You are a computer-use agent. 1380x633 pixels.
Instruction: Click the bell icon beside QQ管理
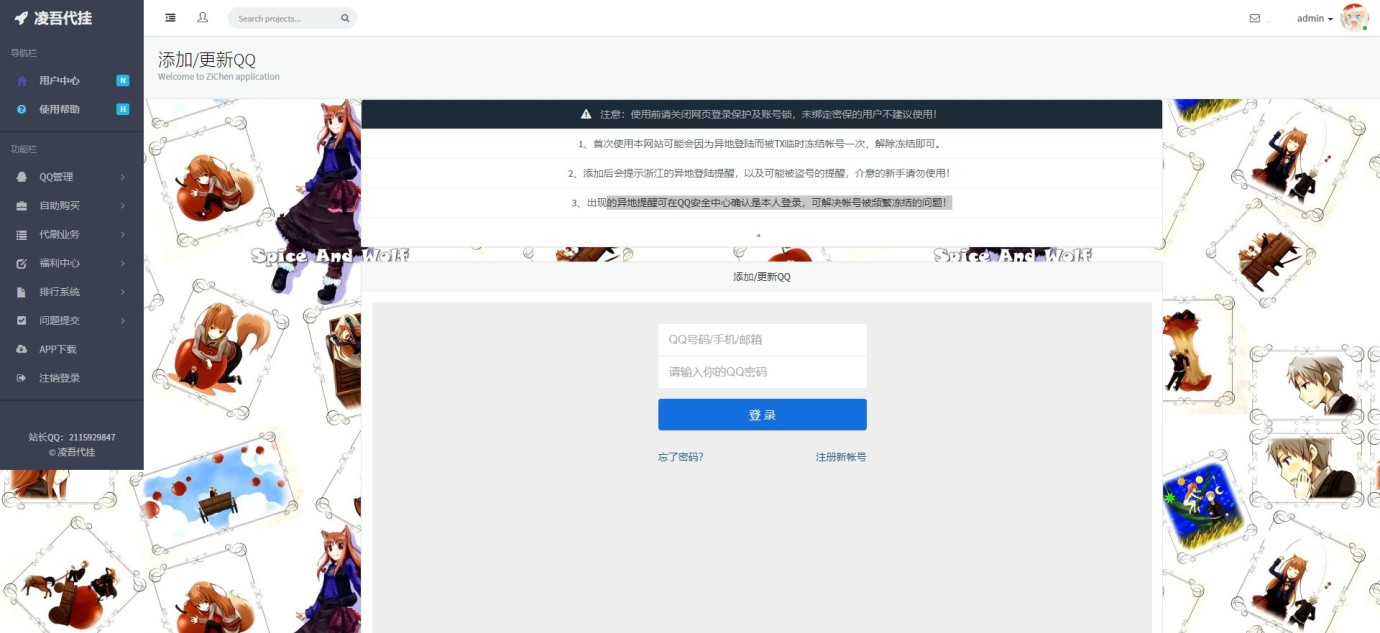[x=21, y=177]
